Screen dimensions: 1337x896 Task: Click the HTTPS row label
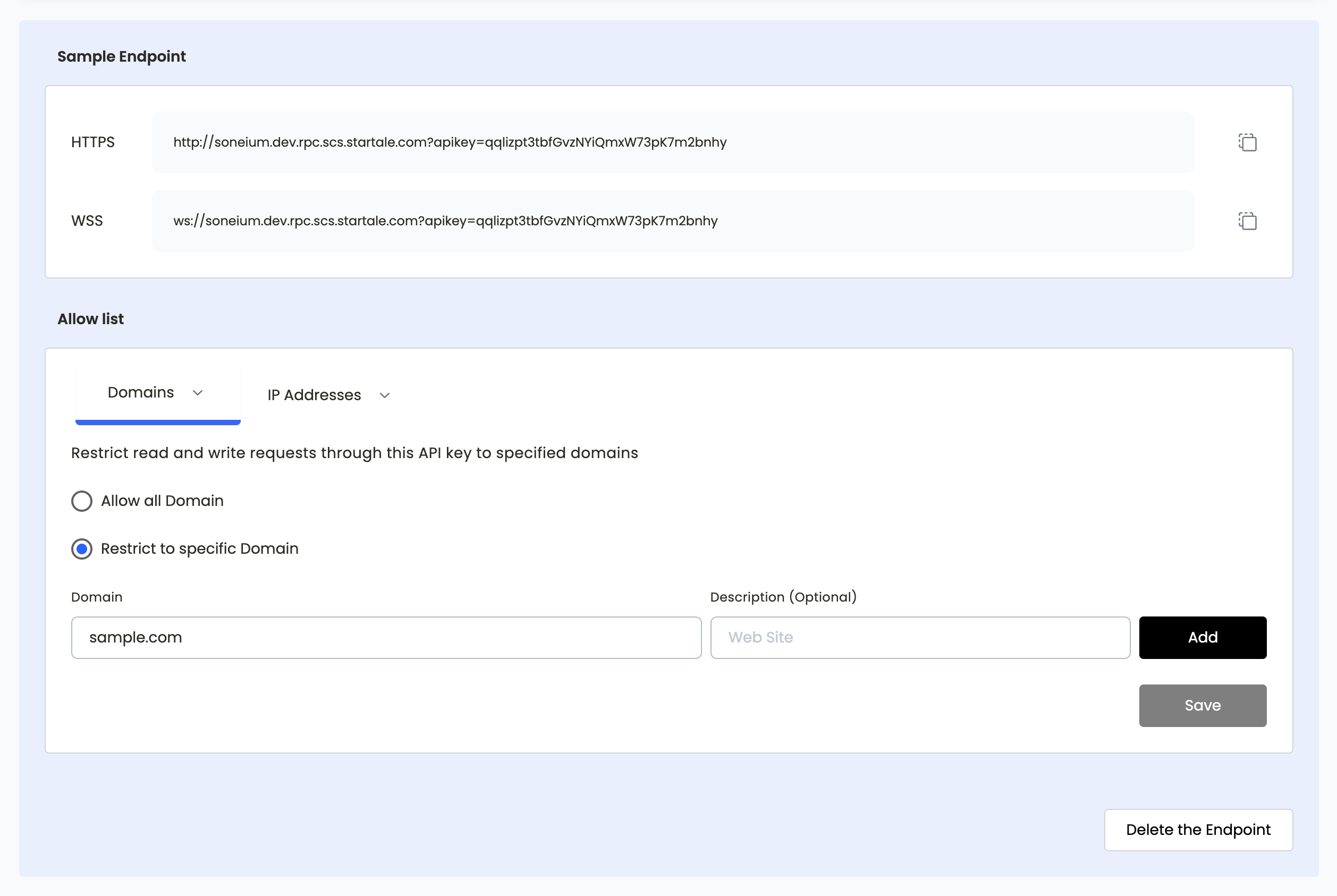click(x=92, y=142)
